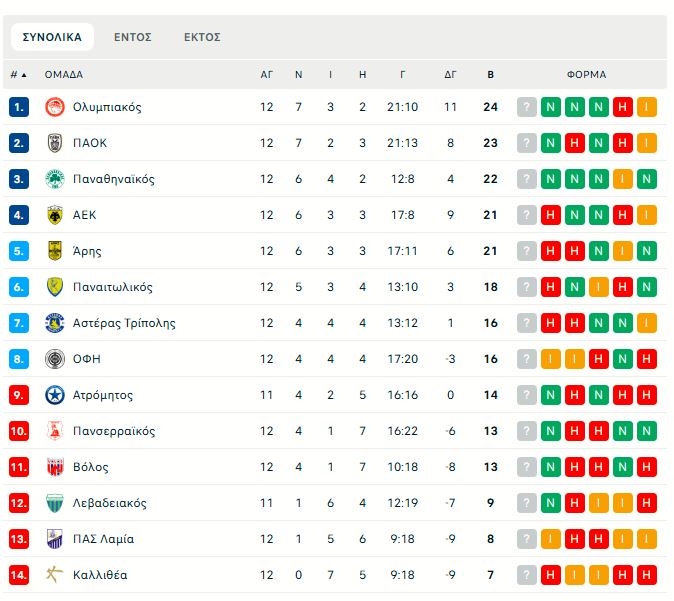This screenshot has height=601, width=674.
Task: Click the Παναιτωλικός club logo
Action: [55, 287]
